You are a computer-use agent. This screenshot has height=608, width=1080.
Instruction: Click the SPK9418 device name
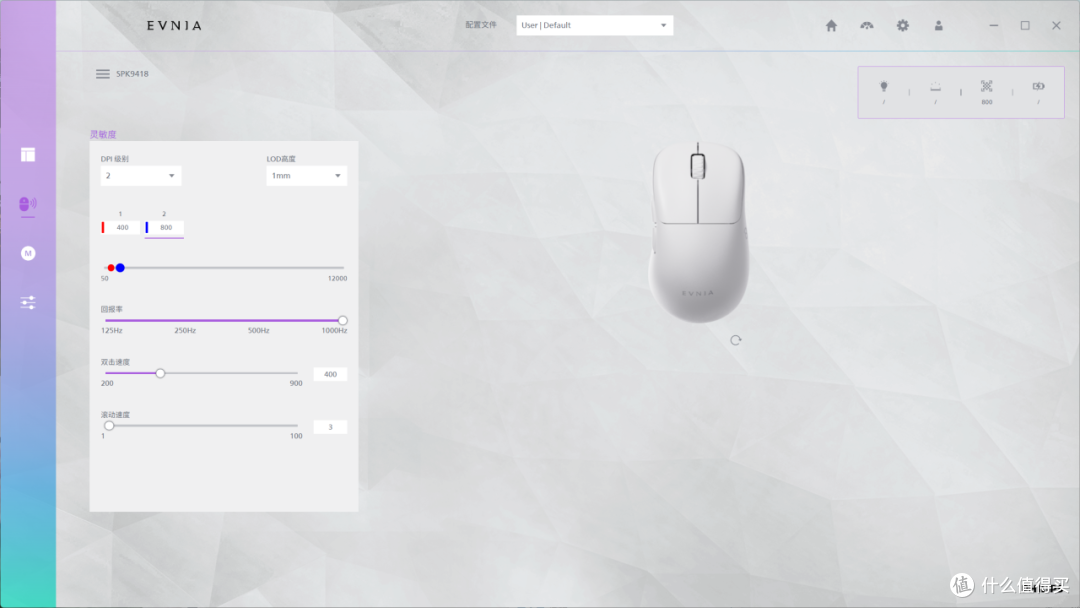132,74
